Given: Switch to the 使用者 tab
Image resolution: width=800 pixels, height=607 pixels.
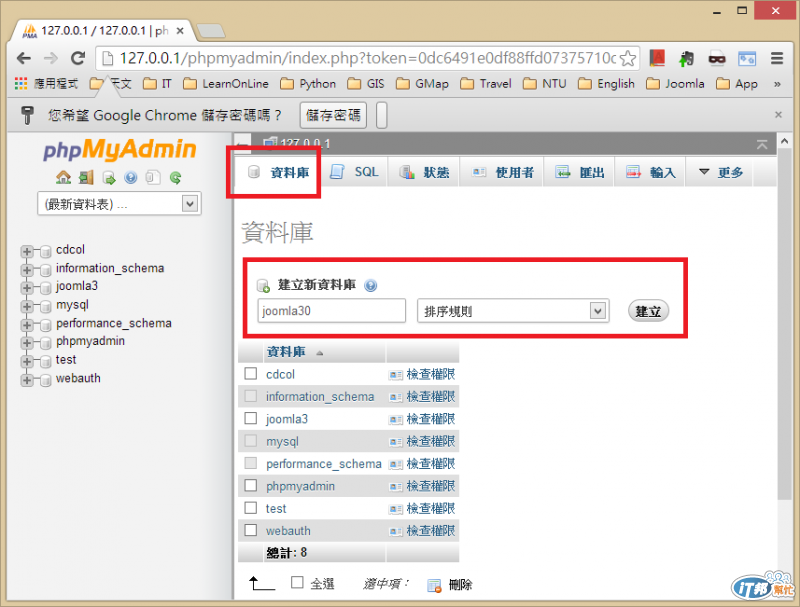Looking at the screenshot, I should [x=502, y=172].
